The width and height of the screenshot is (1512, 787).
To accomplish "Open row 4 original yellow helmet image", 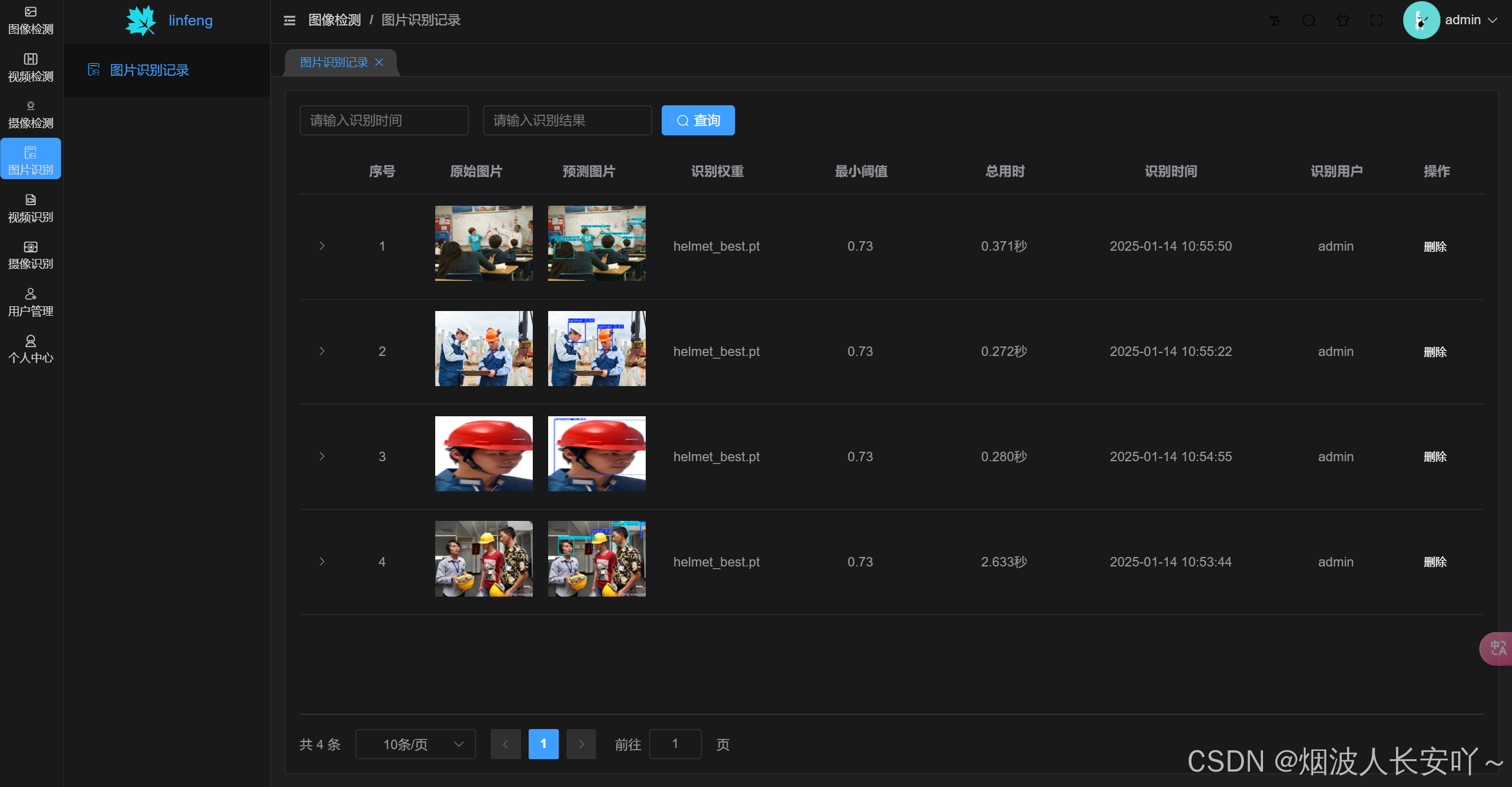I will coord(484,559).
